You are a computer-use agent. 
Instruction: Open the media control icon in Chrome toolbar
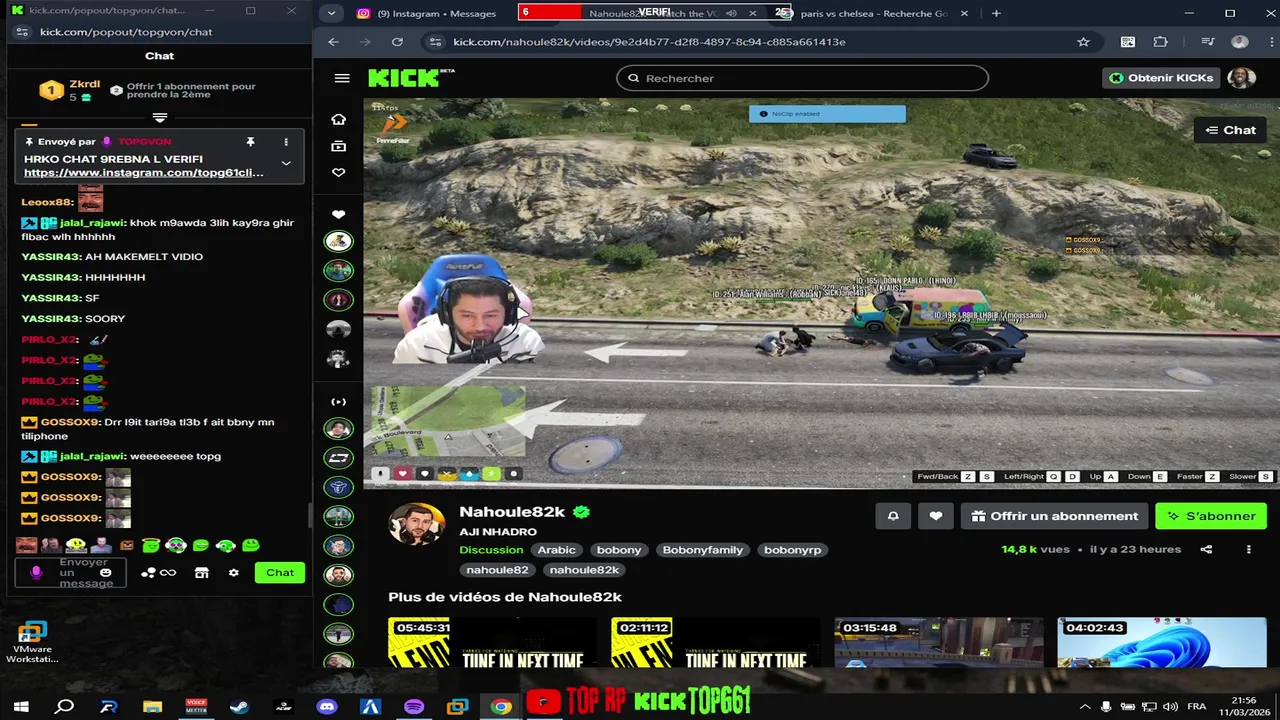(x=1208, y=42)
